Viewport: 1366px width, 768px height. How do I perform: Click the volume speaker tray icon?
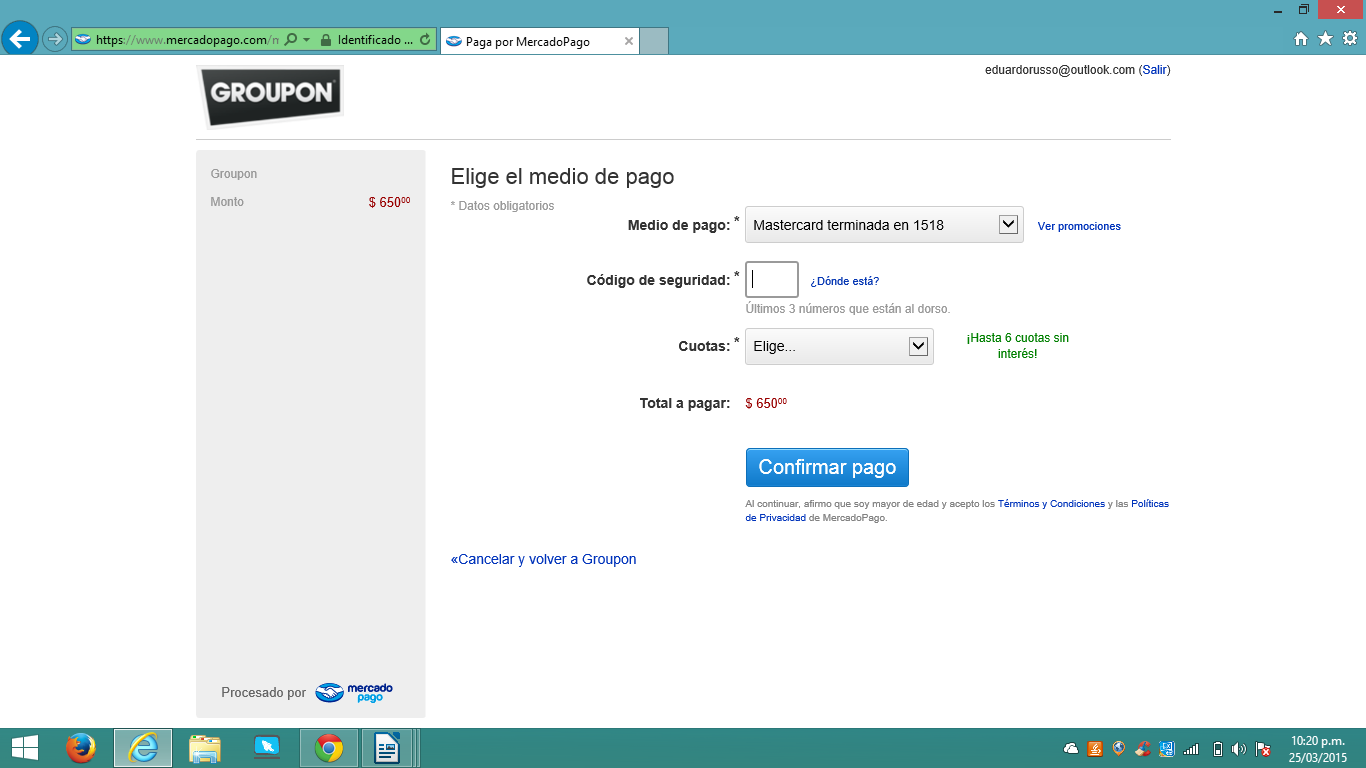point(1239,749)
